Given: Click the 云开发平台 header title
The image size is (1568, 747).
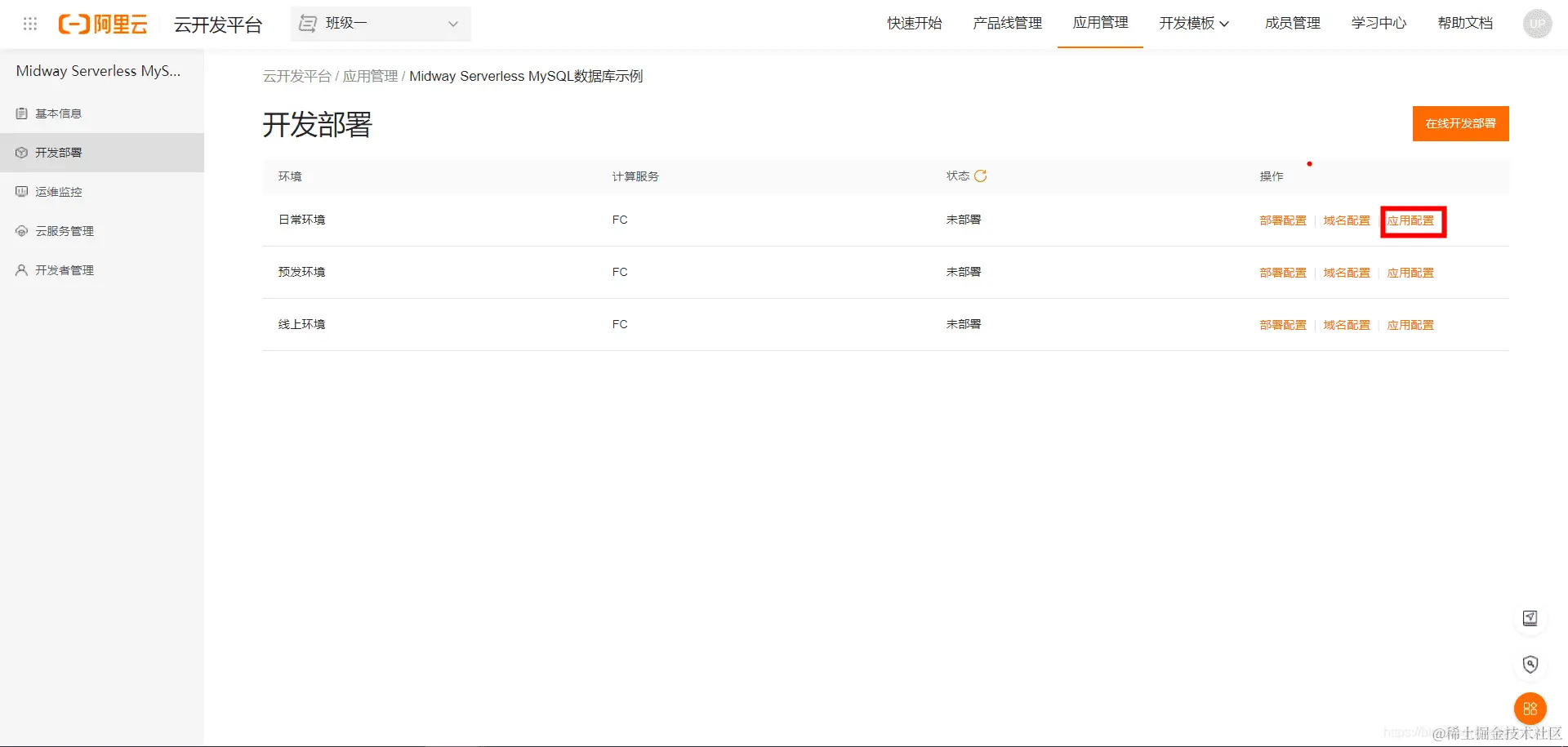Looking at the screenshot, I should tap(218, 24).
